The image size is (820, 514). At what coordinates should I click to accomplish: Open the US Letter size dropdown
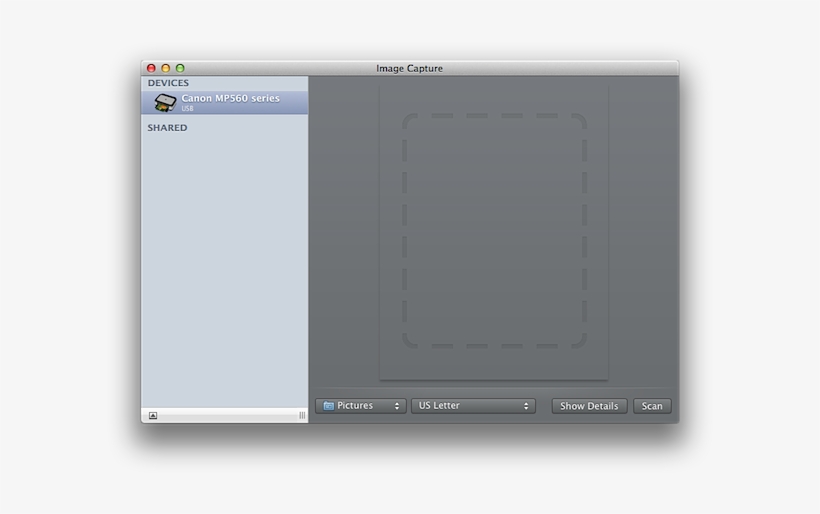(473, 406)
